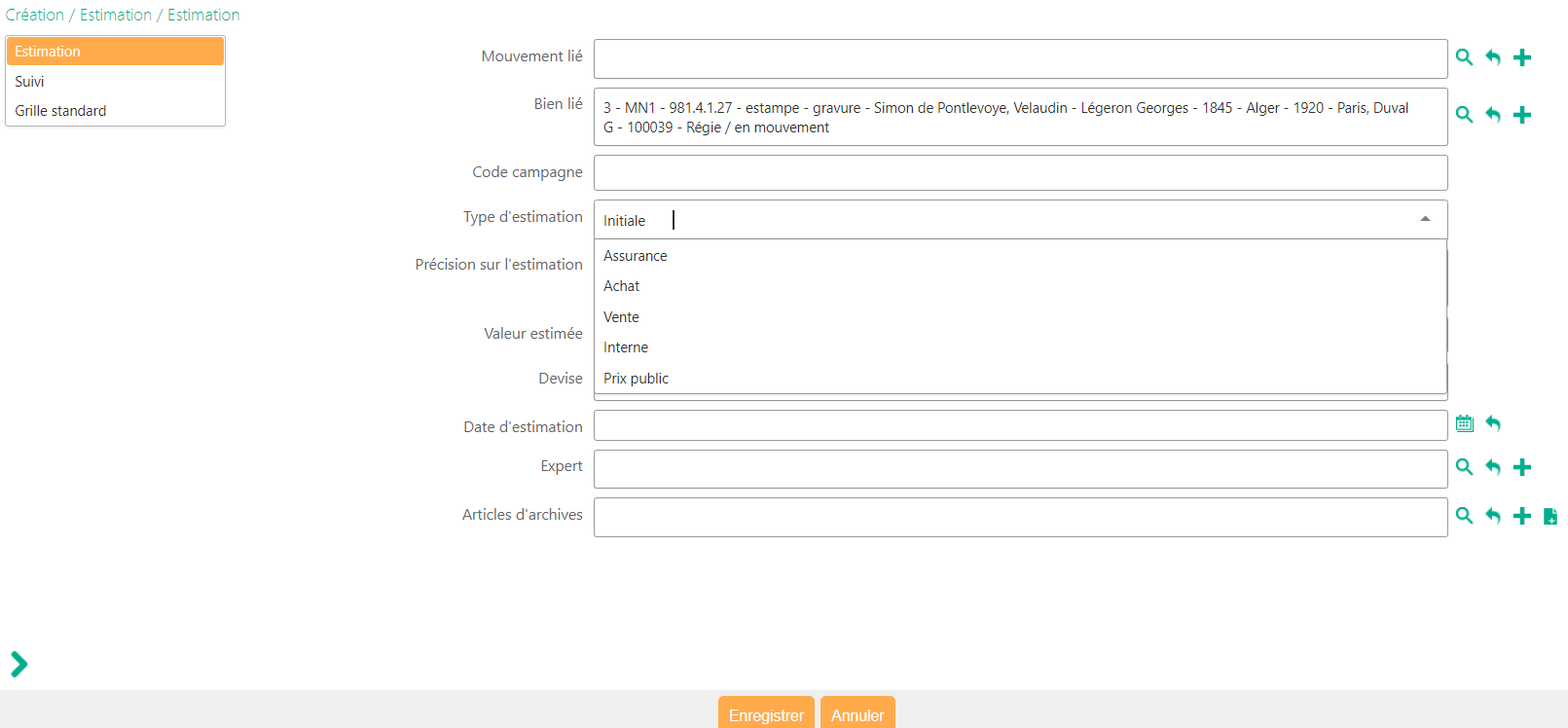The image size is (1568, 728).
Task: Click the search icon for Mouvement lié
Action: (x=1464, y=57)
